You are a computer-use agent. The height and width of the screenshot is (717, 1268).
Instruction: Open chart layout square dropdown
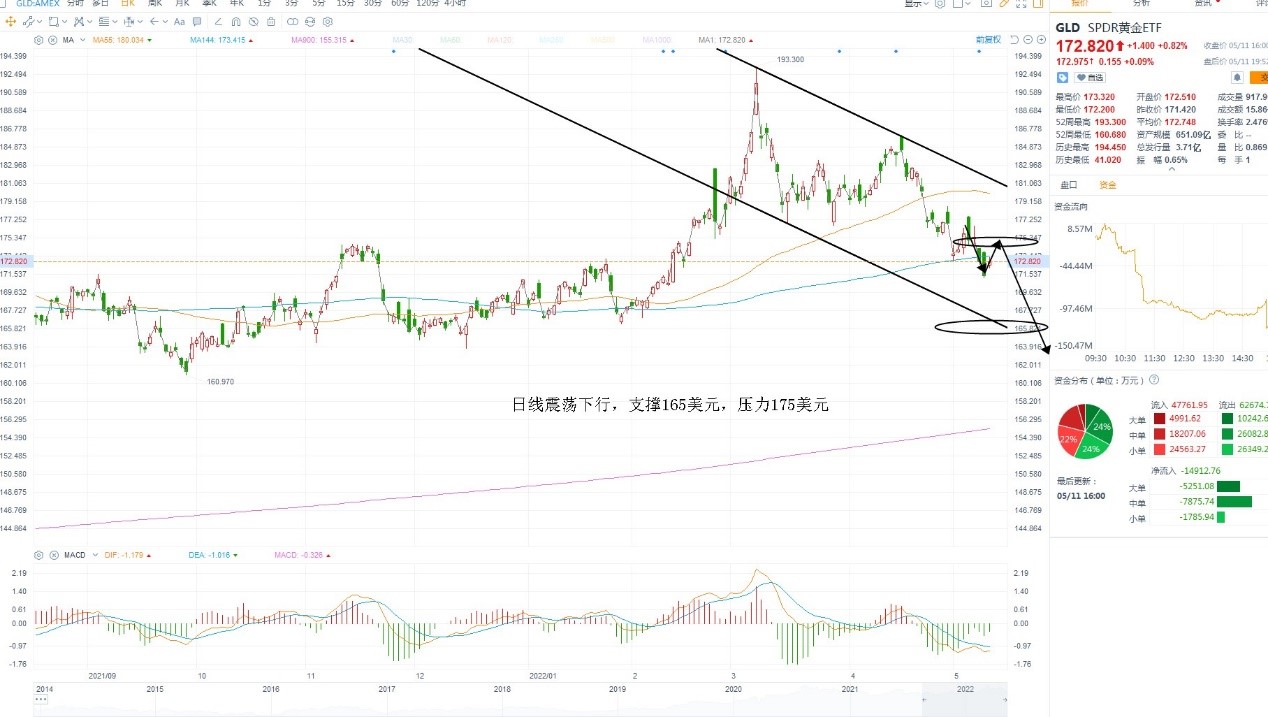961,4
